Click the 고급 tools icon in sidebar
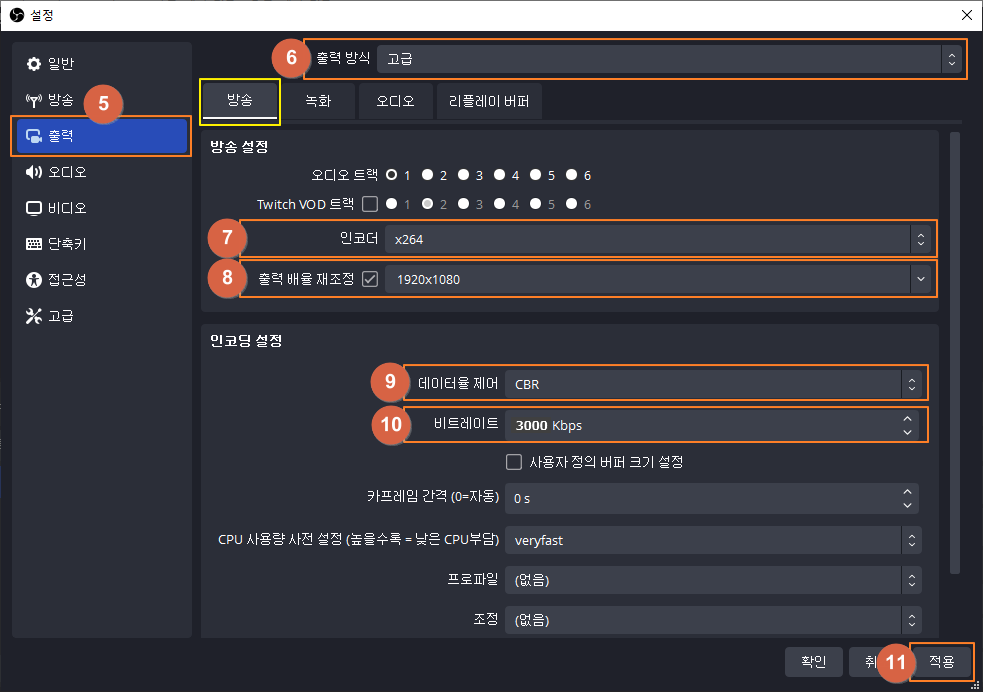This screenshot has width=983, height=692. click(x=33, y=316)
